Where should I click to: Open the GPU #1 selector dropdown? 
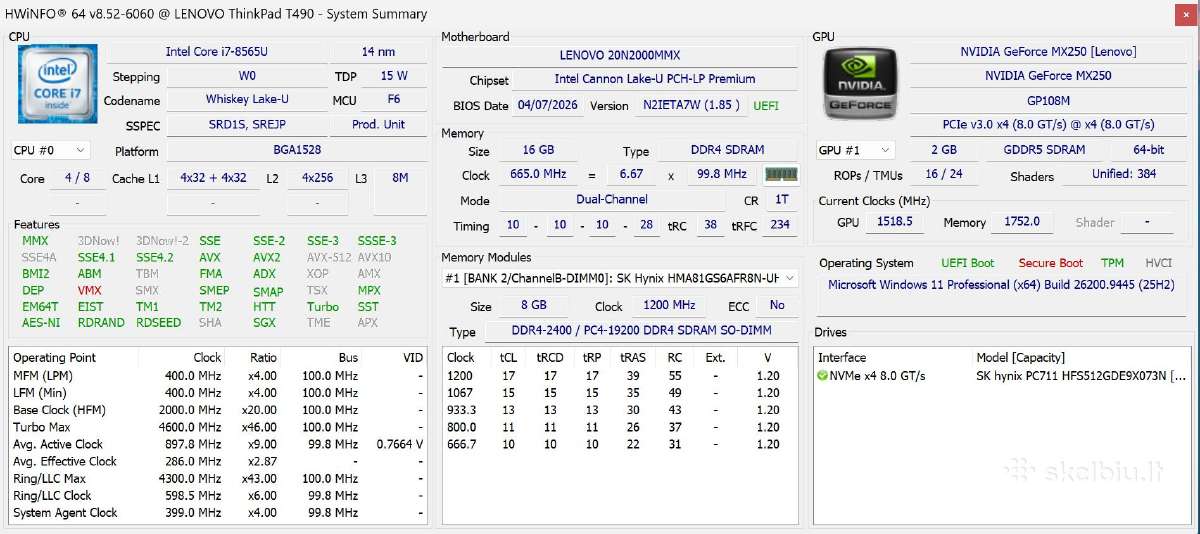tap(855, 150)
